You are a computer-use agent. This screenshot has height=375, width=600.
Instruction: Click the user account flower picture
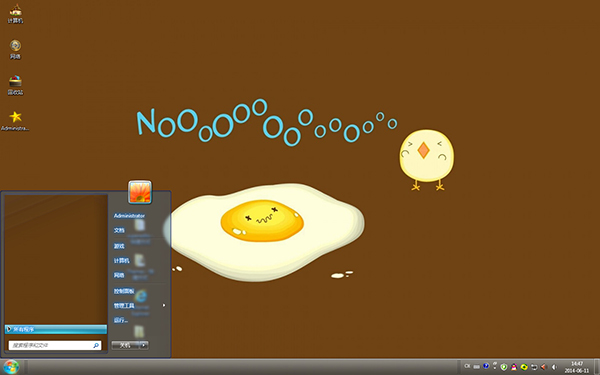pyautogui.click(x=140, y=192)
